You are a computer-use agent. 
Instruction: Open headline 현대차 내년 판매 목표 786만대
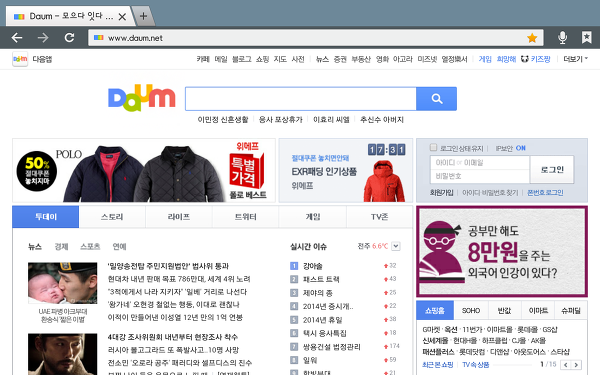coord(179,279)
